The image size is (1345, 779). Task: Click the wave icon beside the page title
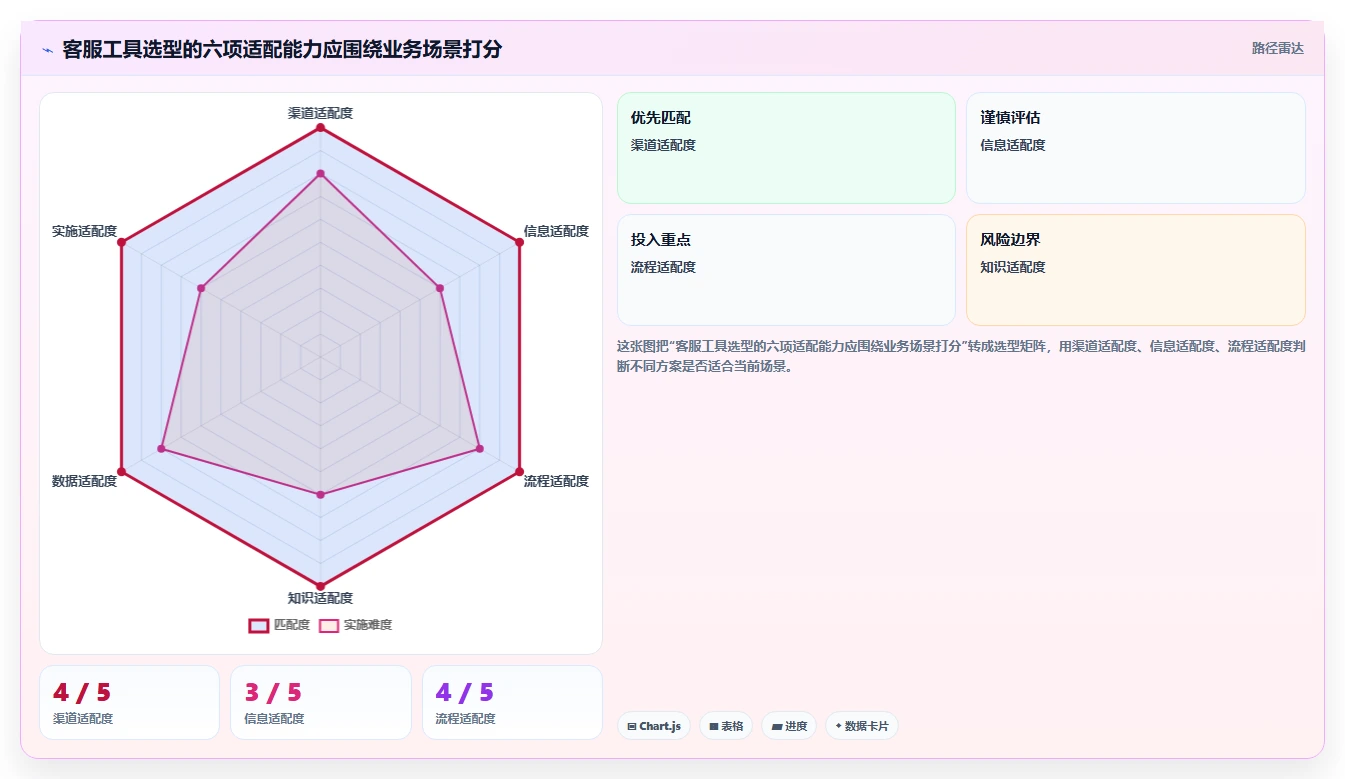click(x=47, y=49)
